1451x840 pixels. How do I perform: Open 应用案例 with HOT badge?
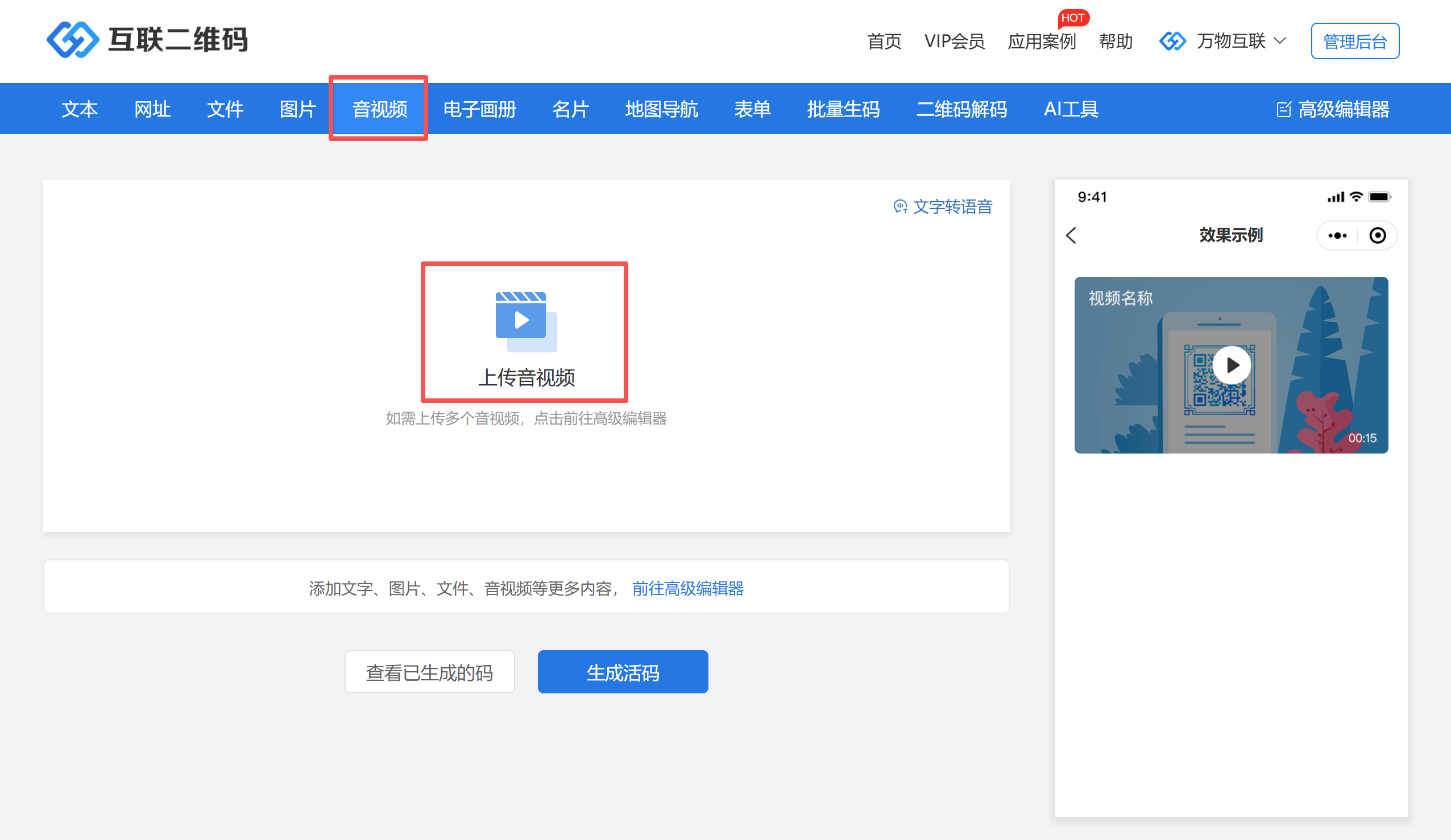pyautogui.click(x=1041, y=41)
